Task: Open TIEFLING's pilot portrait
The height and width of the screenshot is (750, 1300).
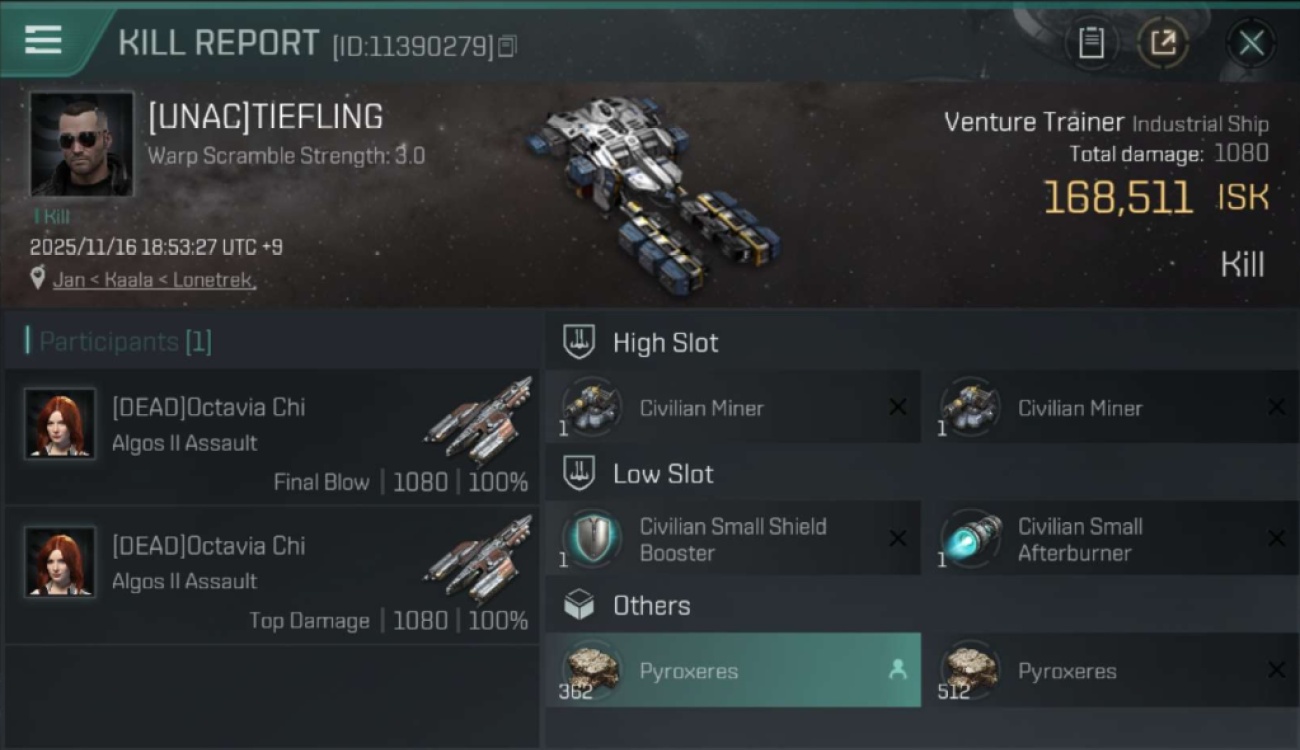Action: 81,144
